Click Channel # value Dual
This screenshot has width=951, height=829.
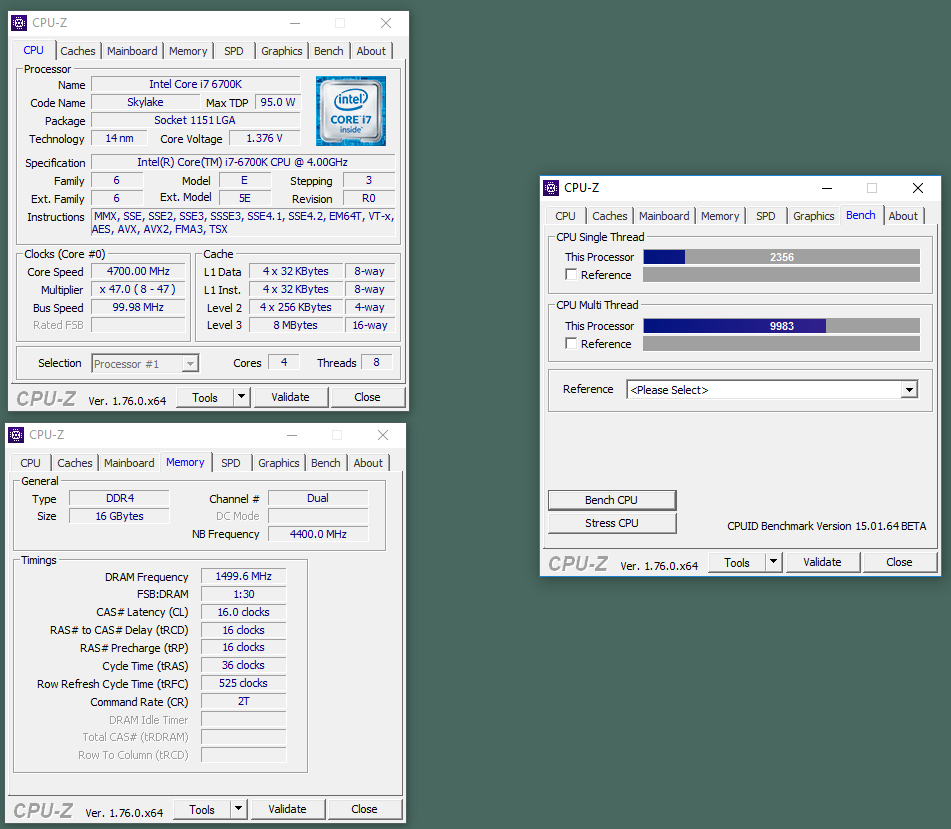point(318,498)
